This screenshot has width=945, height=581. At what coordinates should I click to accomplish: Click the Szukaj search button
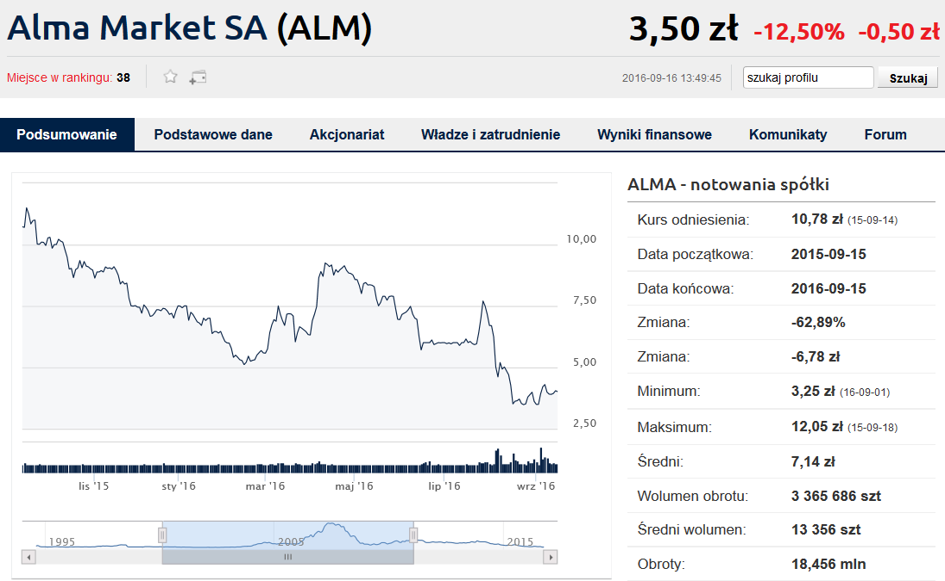[x=907, y=78]
